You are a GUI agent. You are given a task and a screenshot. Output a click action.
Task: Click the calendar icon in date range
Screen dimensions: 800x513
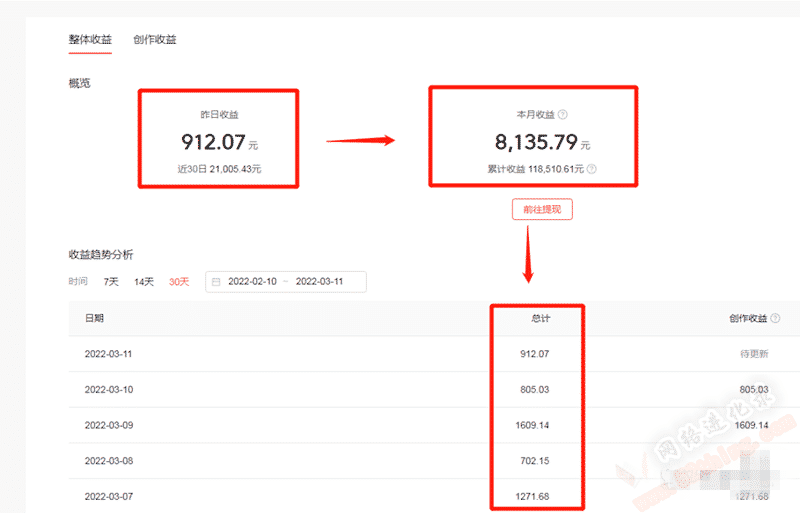click(x=216, y=282)
